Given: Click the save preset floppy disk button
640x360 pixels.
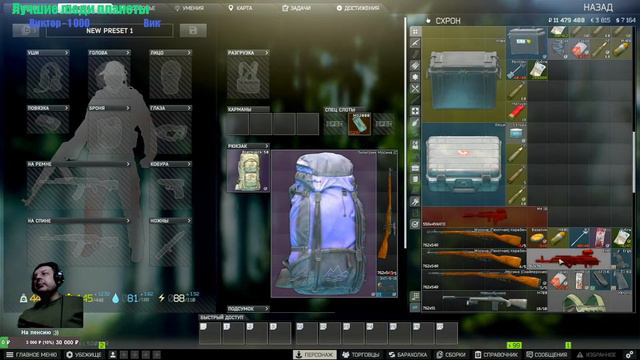Looking at the screenshot, I should click(x=193, y=31).
